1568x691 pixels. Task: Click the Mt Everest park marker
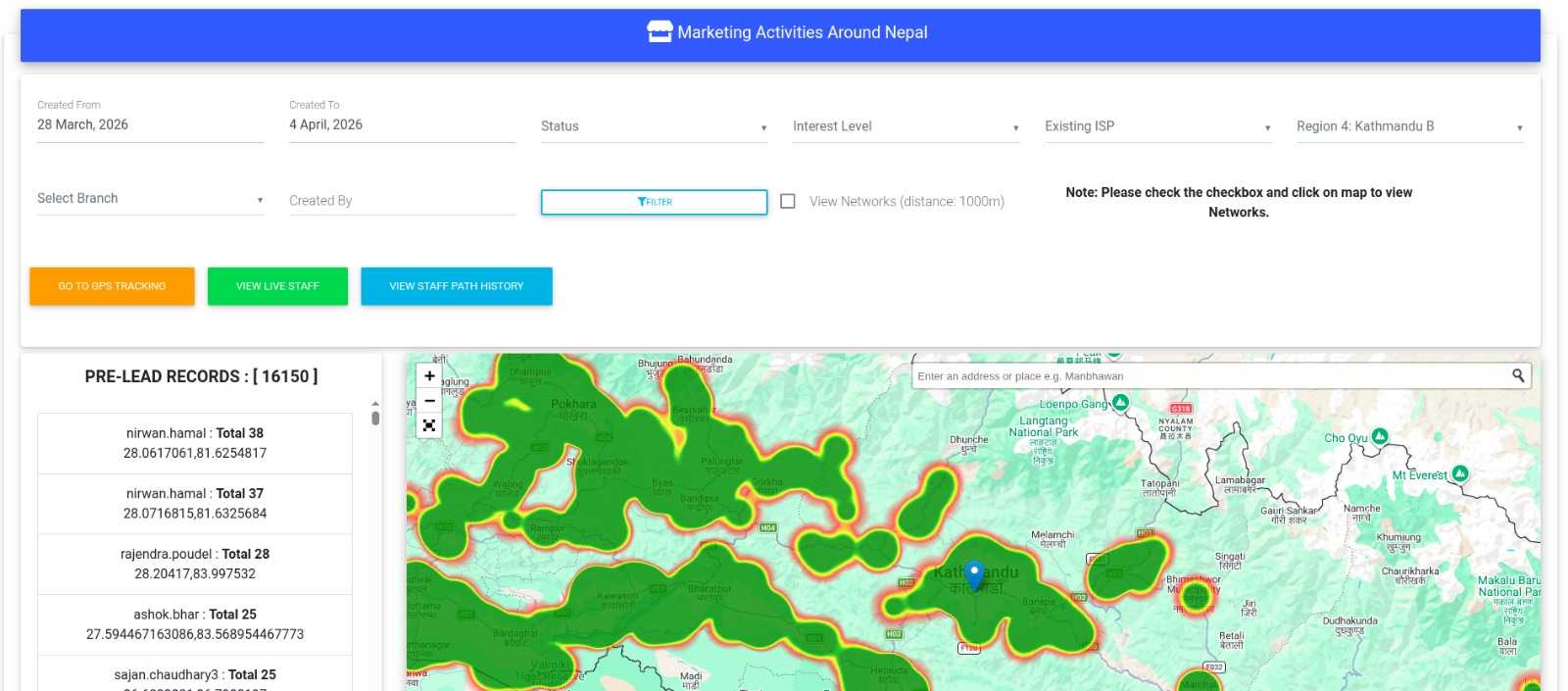click(1459, 473)
